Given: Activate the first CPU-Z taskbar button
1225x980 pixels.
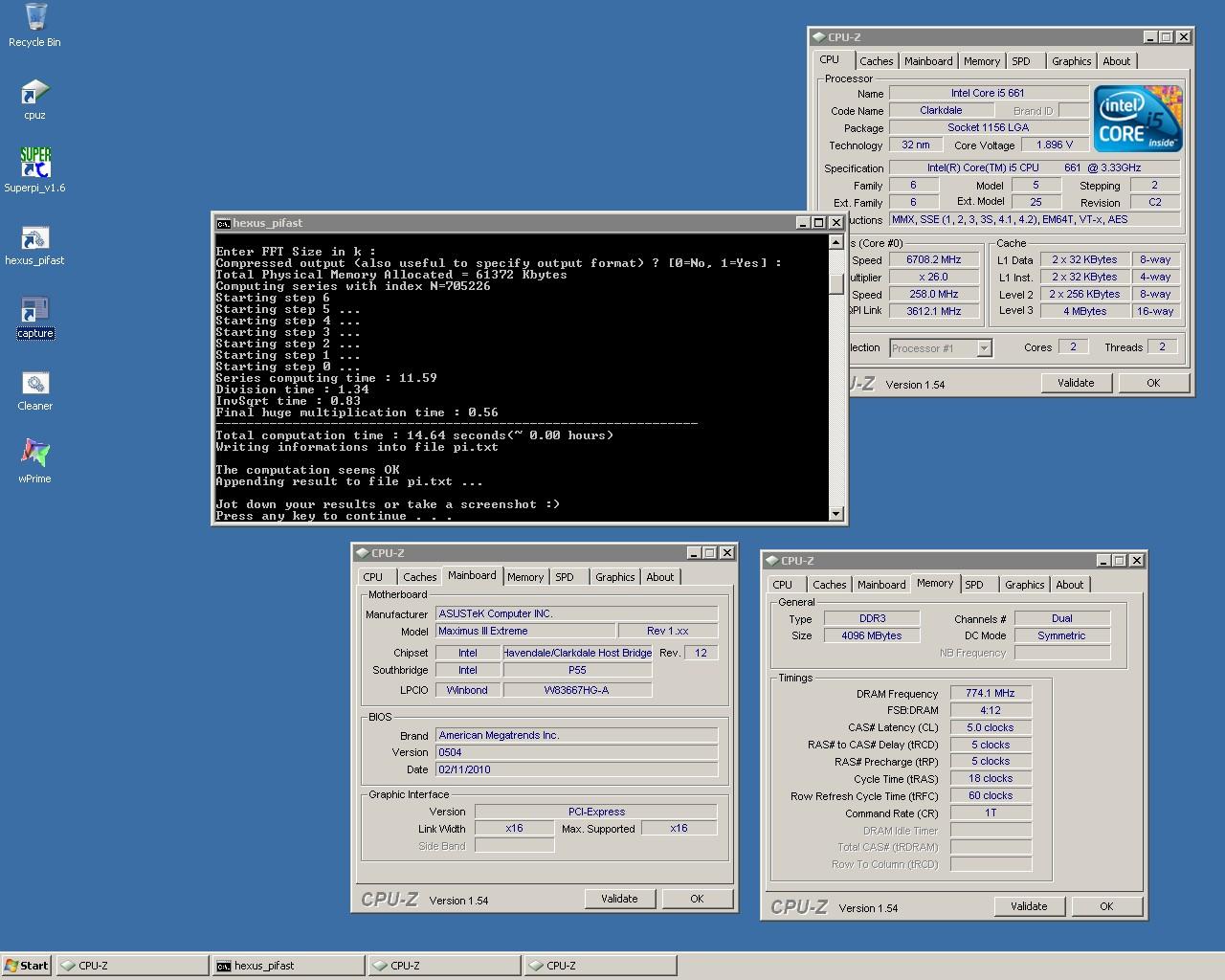Looking at the screenshot, I should tap(132, 966).
